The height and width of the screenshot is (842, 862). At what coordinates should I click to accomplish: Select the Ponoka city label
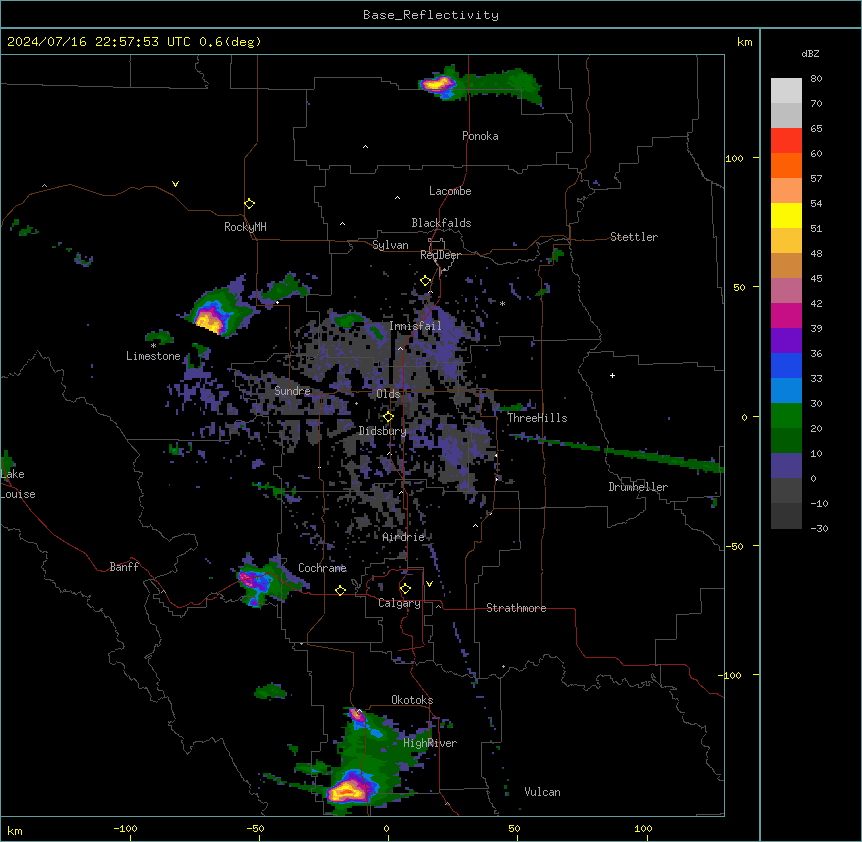coord(480,136)
